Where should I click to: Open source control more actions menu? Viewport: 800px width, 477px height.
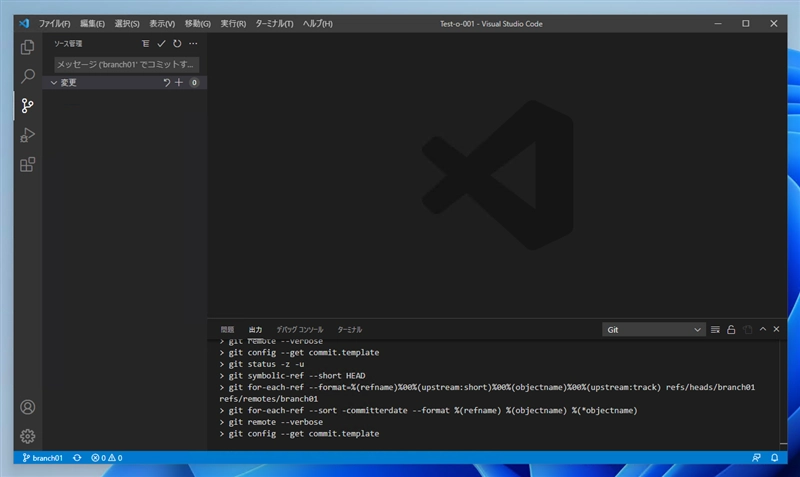coord(193,44)
